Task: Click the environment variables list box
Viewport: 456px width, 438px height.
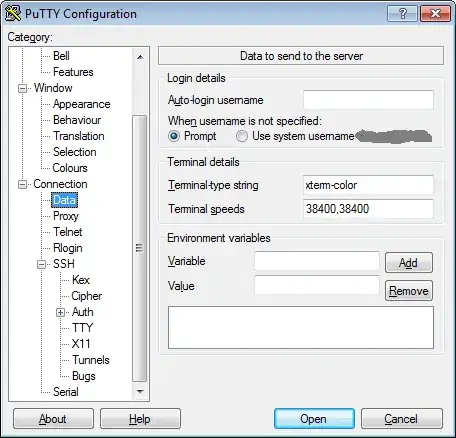Action: coord(301,328)
